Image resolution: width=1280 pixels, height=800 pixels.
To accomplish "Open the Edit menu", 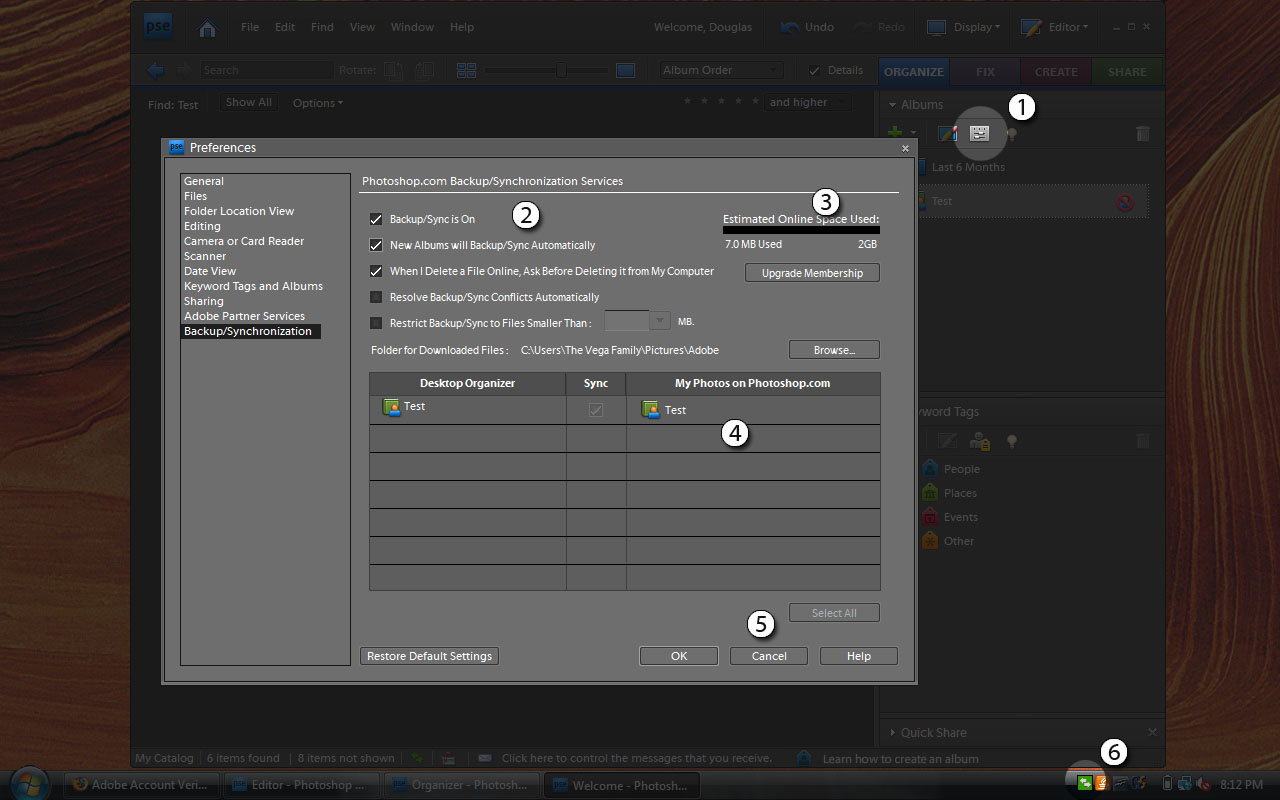I will click(285, 27).
